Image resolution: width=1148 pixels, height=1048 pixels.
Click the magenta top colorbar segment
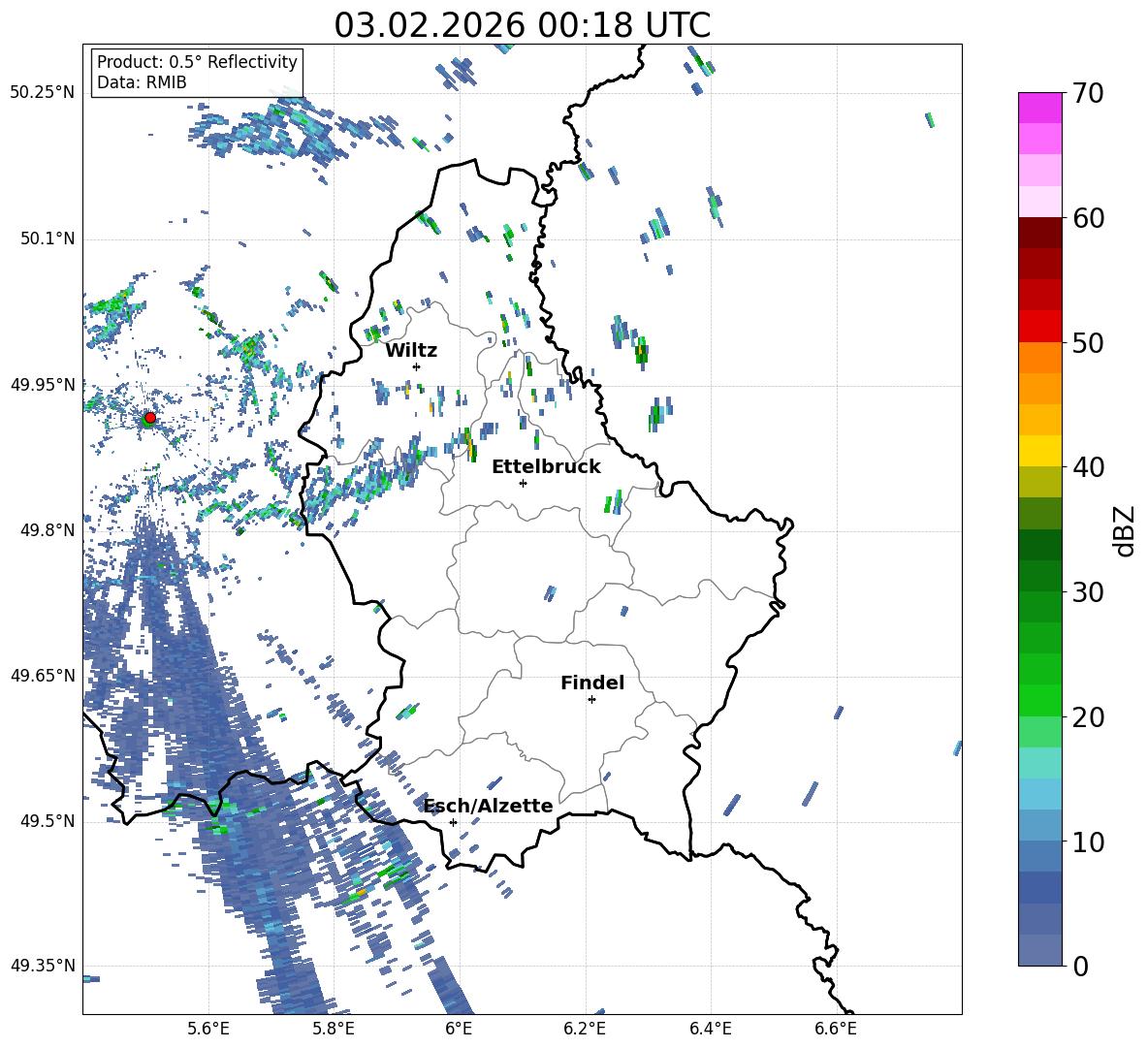(x=1039, y=108)
